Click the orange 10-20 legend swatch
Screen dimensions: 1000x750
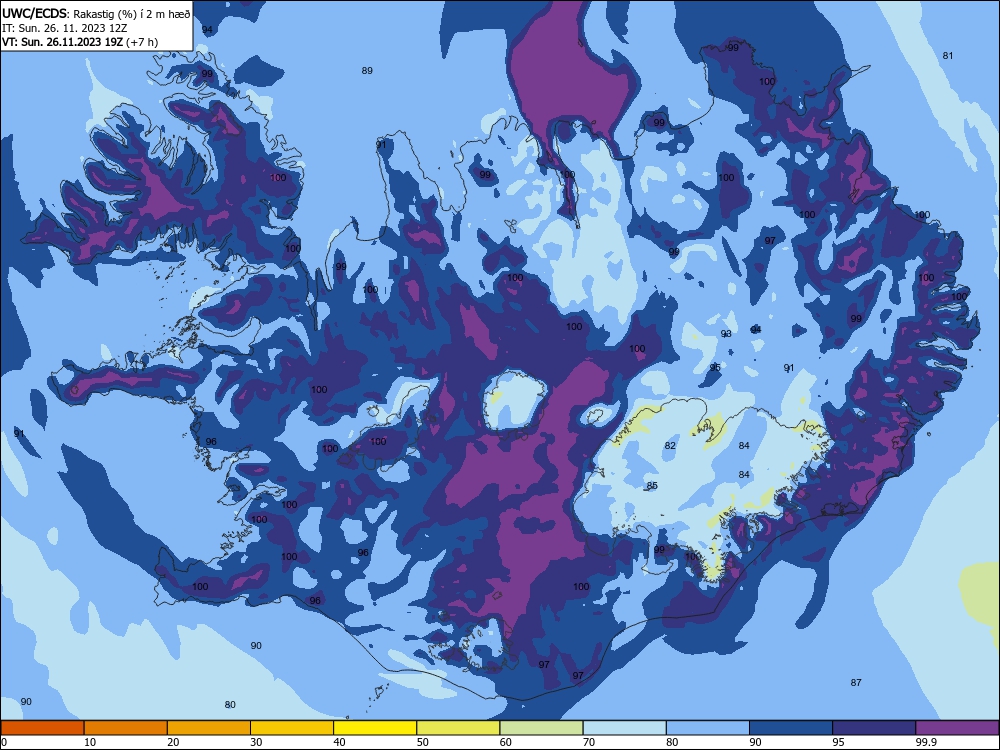click(126, 728)
